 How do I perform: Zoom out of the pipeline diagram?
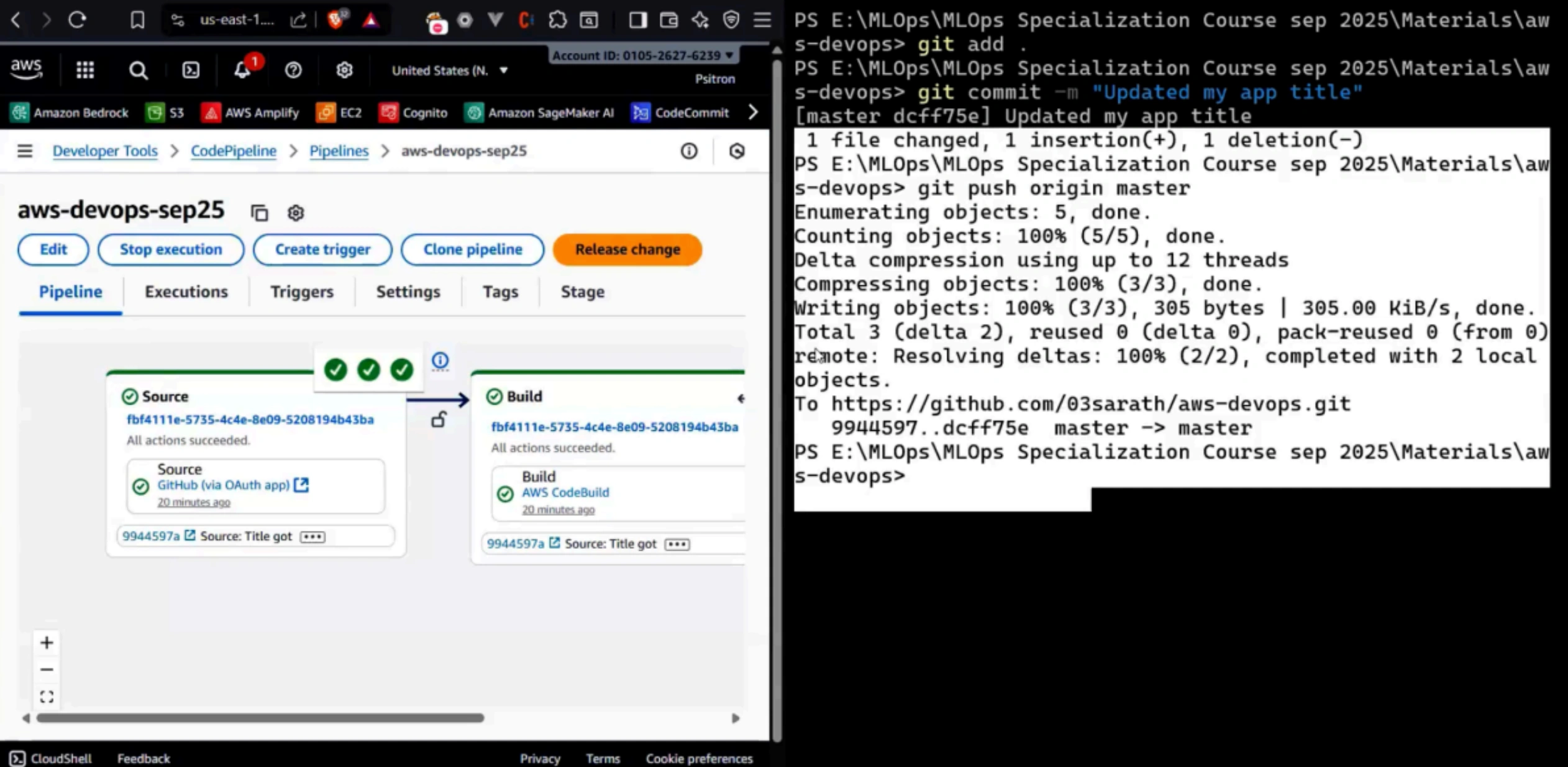pyautogui.click(x=47, y=669)
